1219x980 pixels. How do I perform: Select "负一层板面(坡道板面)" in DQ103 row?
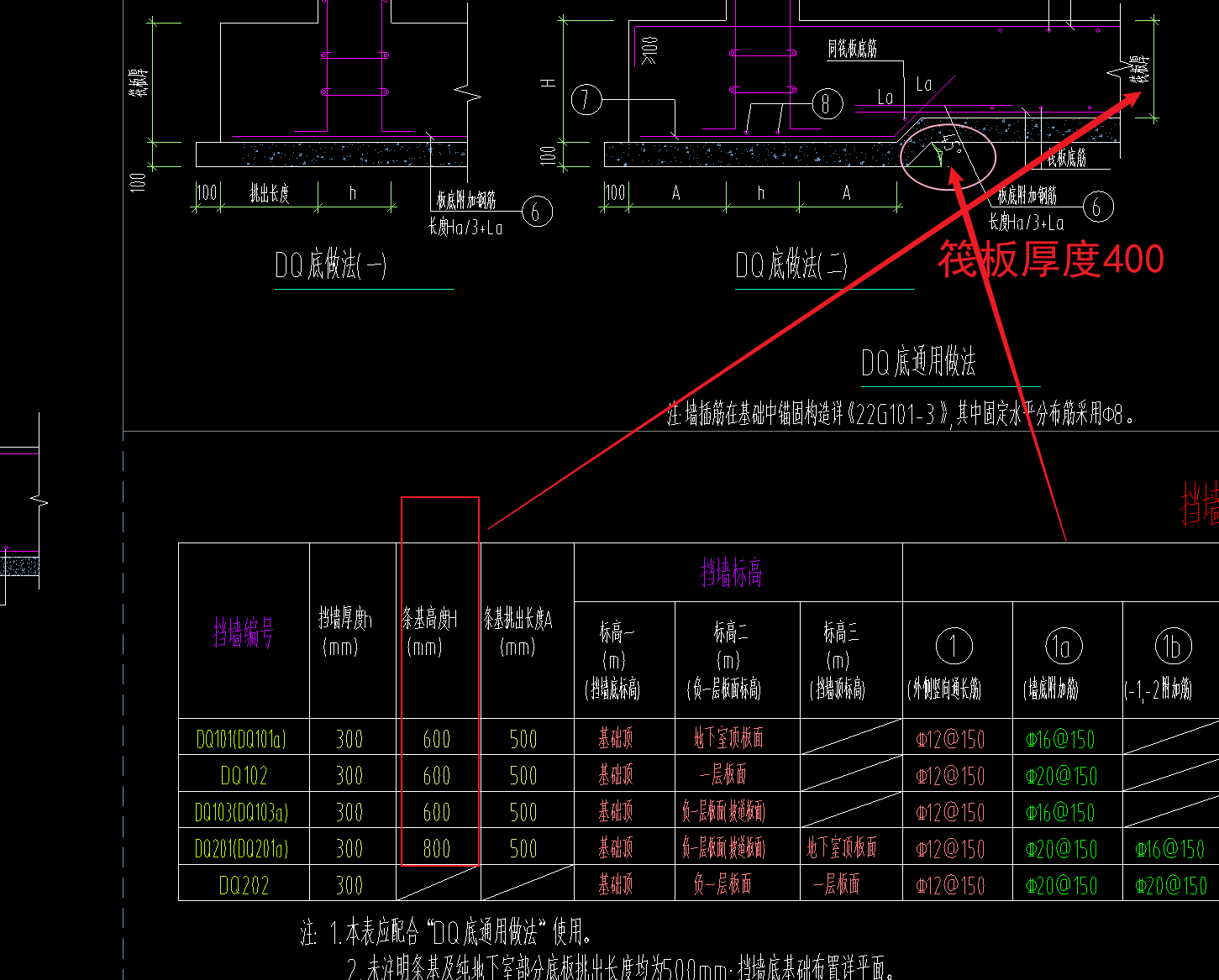(724, 812)
